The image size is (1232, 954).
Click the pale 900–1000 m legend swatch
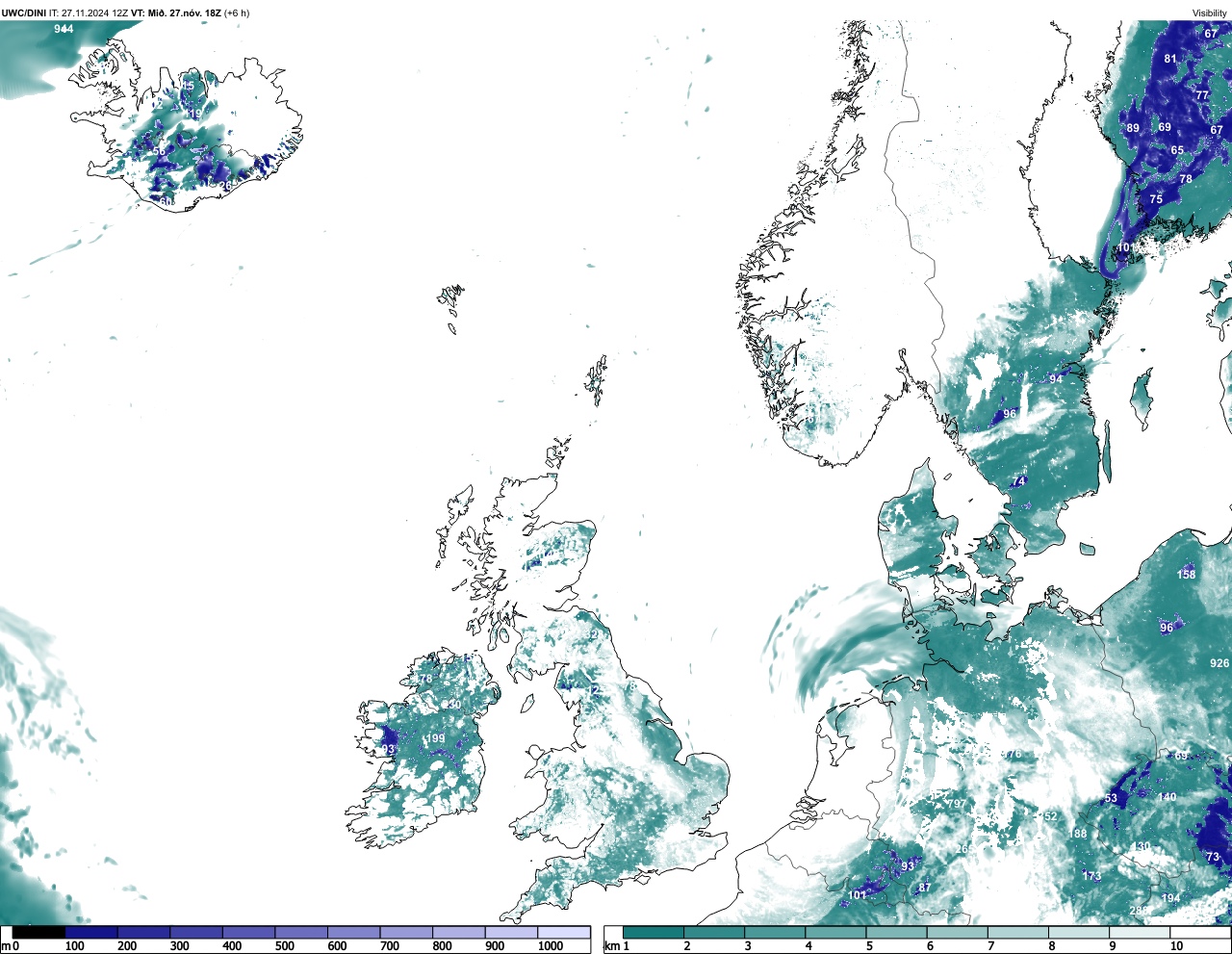[511, 932]
